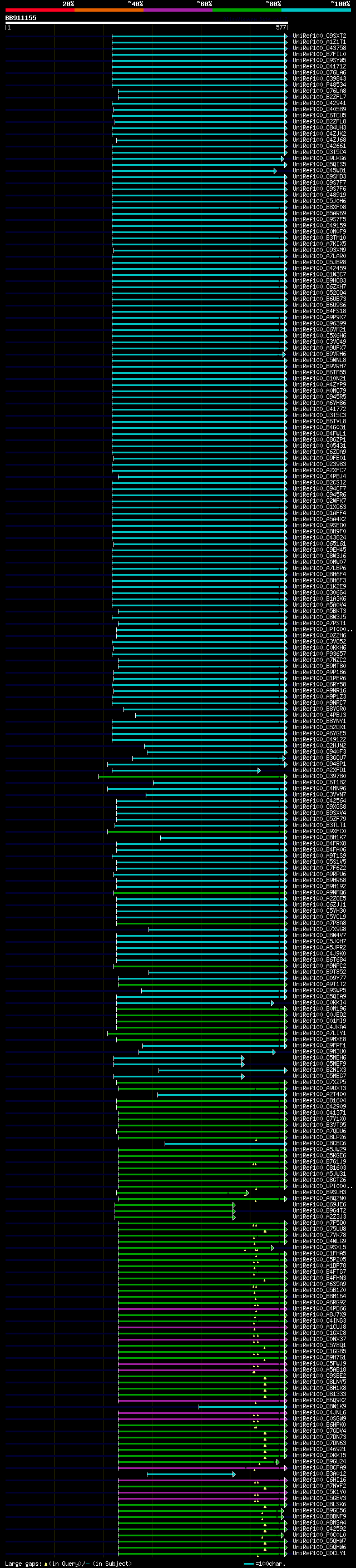Click the green ~80% identity legend segment
356x1568 pixels.
247,10
